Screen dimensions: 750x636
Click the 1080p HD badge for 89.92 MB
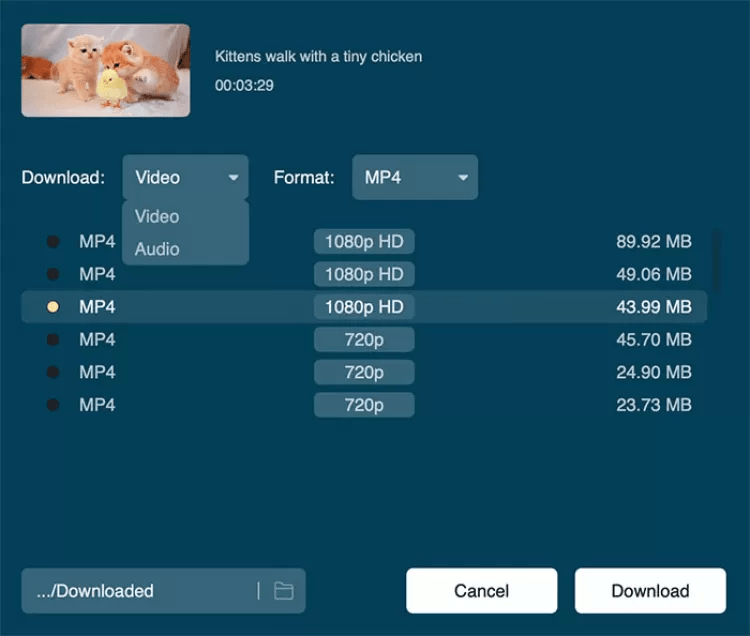point(364,241)
